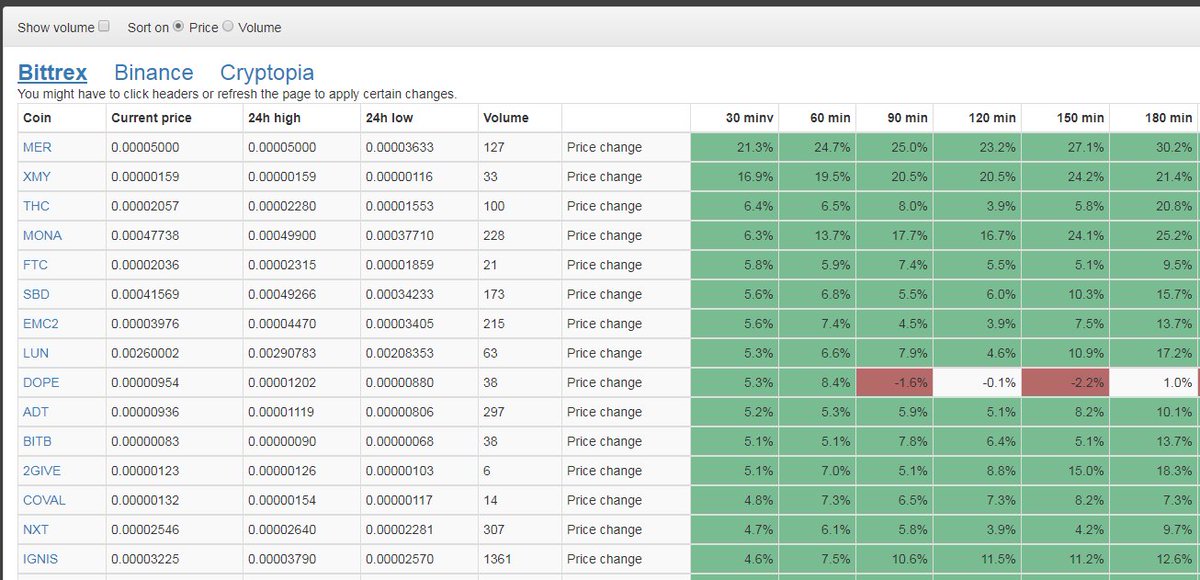Click IGNIS volume 1361 cell
This screenshot has width=1200, height=580.
pyautogui.click(x=519, y=559)
